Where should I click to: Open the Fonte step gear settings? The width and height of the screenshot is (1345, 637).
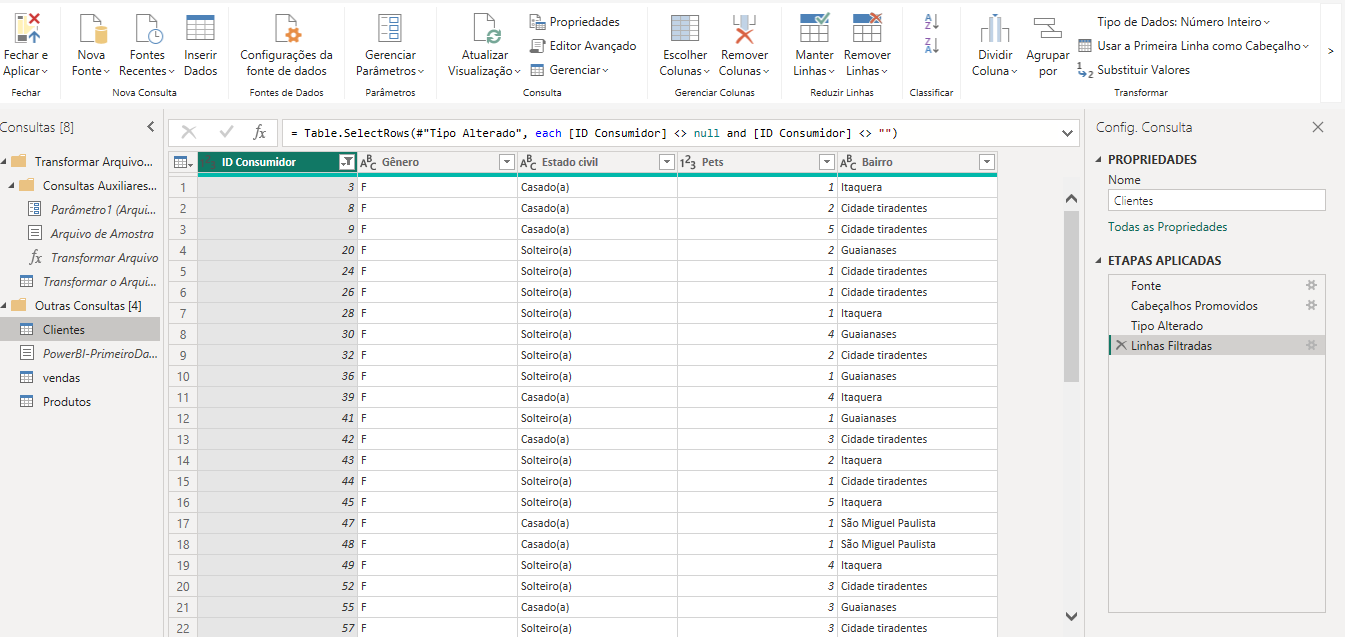click(1312, 285)
